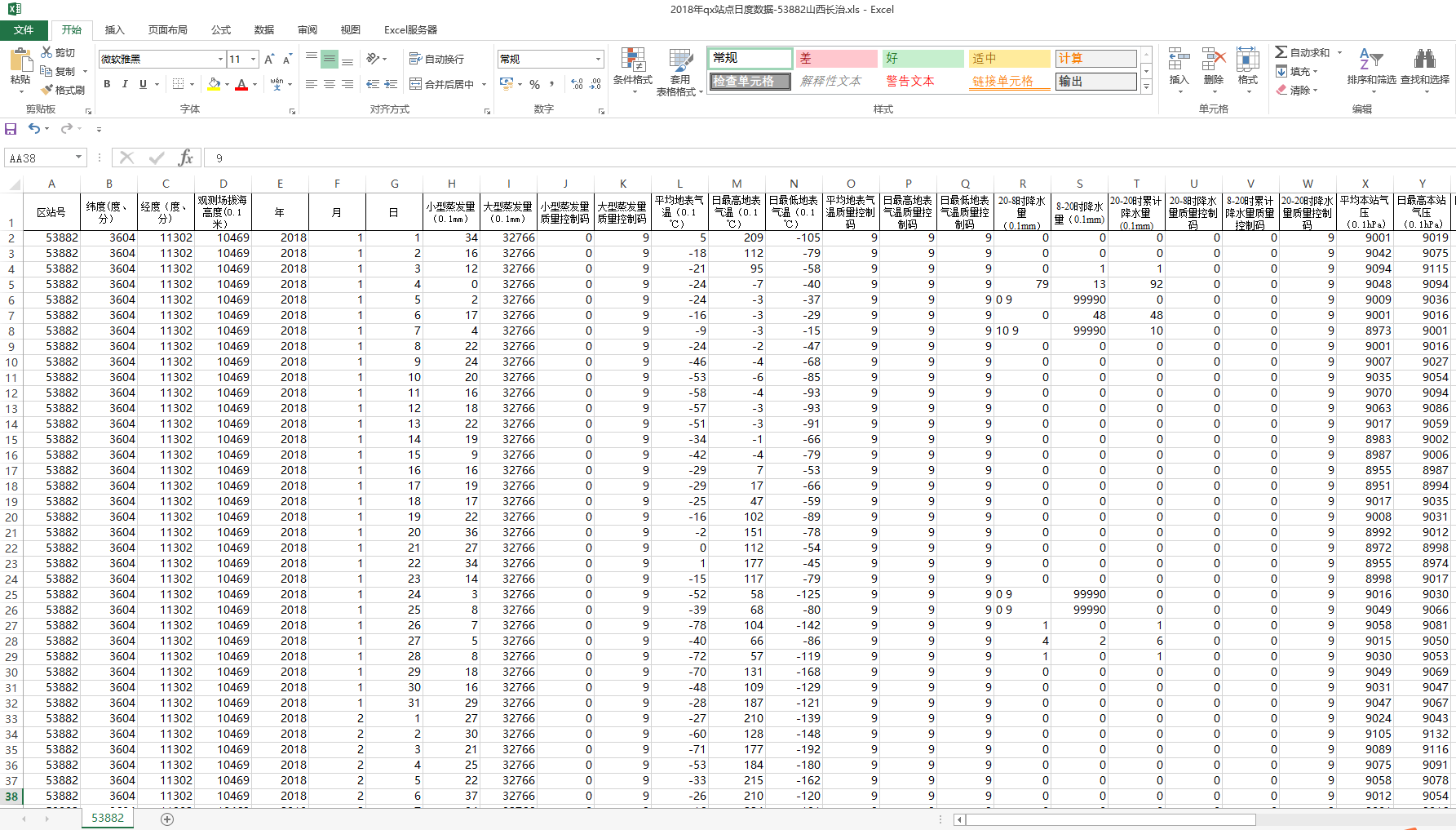Image resolution: width=1456 pixels, height=830 pixels.
Task: Cut selection with the 剪切 scissors icon
Action: [x=47, y=53]
